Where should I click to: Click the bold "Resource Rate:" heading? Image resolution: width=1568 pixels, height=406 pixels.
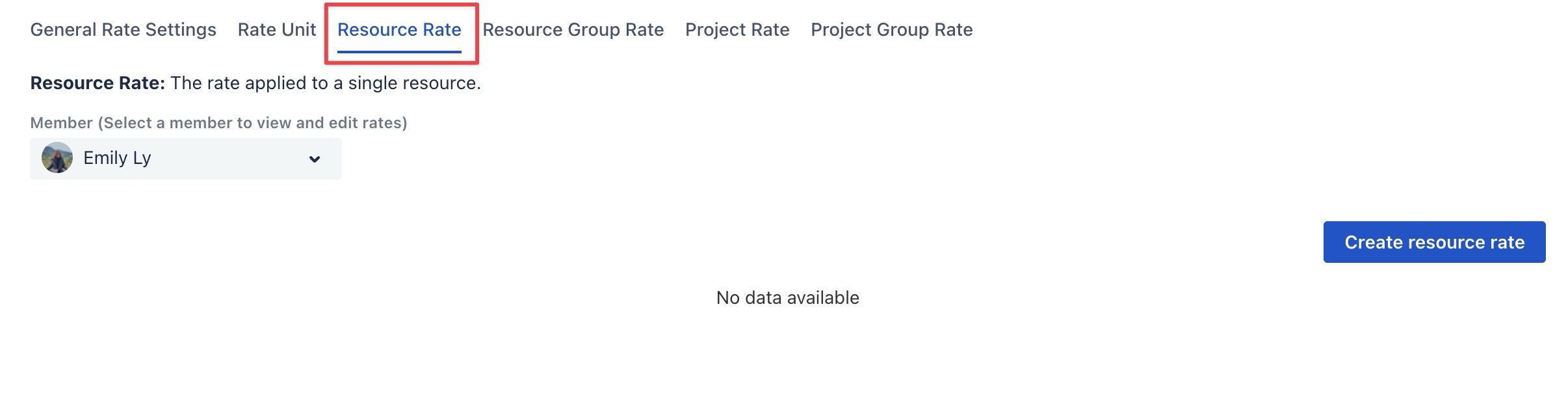pyautogui.click(x=98, y=83)
